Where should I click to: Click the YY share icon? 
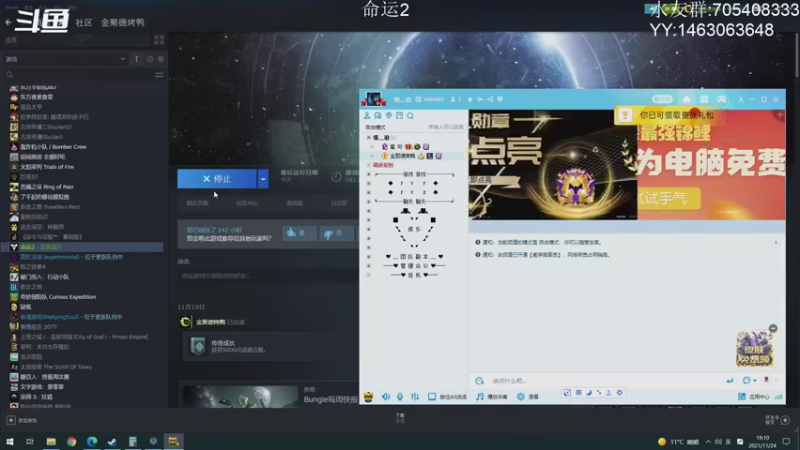click(x=490, y=99)
